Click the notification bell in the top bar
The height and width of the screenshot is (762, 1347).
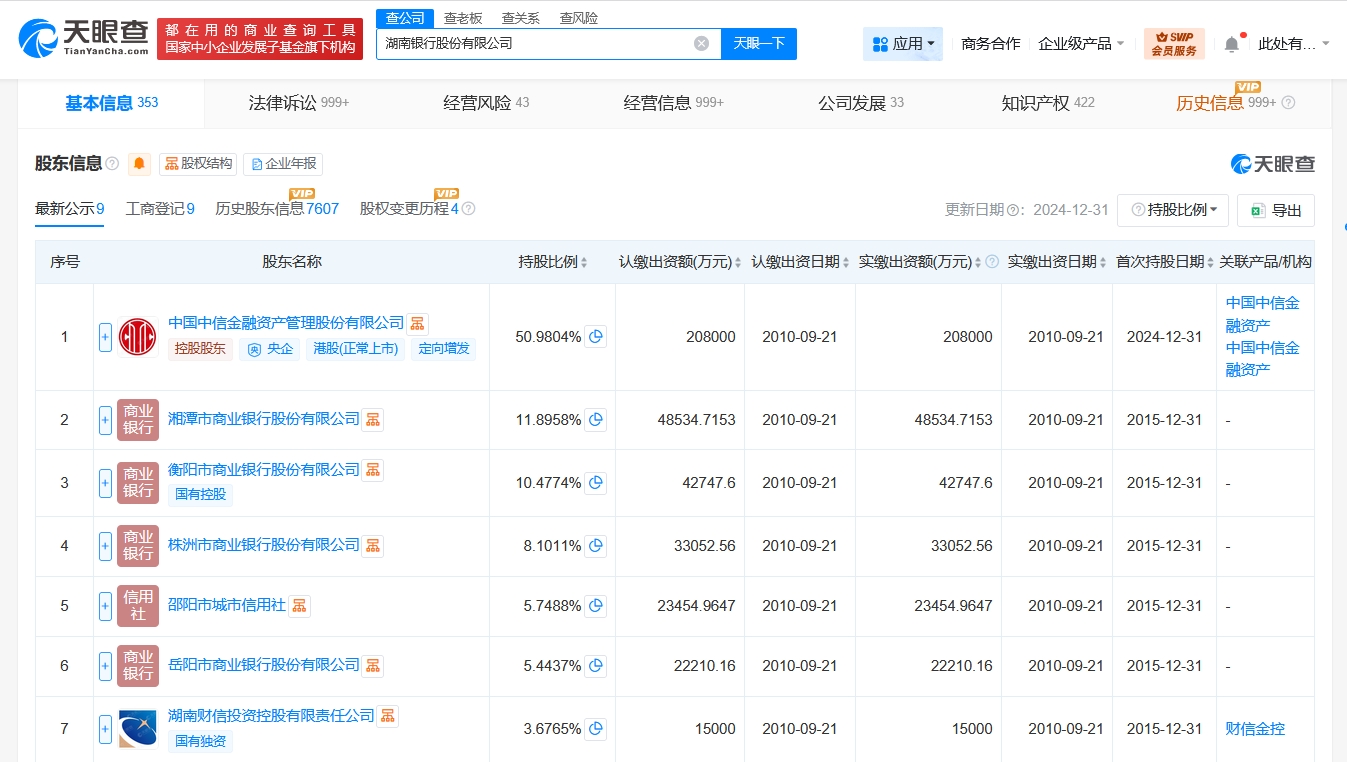pos(1232,44)
